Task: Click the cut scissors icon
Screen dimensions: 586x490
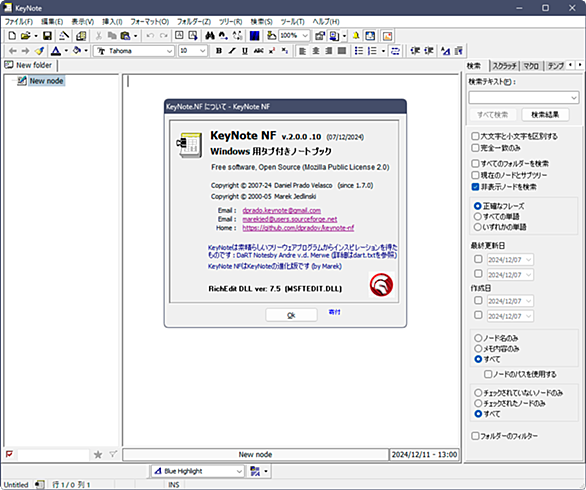Action: pyautogui.click(x=99, y=36)
